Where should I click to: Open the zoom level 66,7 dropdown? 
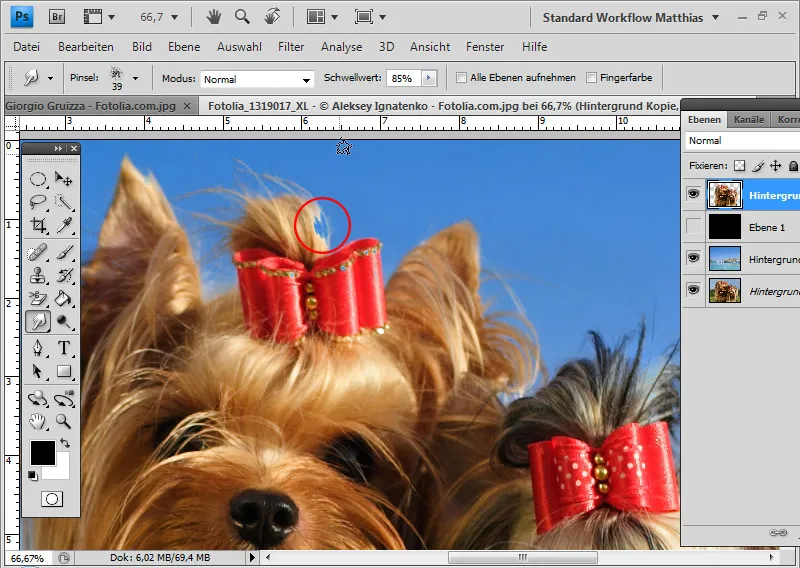coord(174,17)
